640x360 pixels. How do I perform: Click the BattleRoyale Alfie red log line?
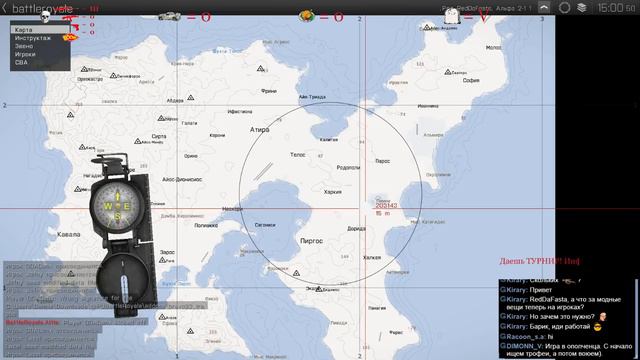76,322
